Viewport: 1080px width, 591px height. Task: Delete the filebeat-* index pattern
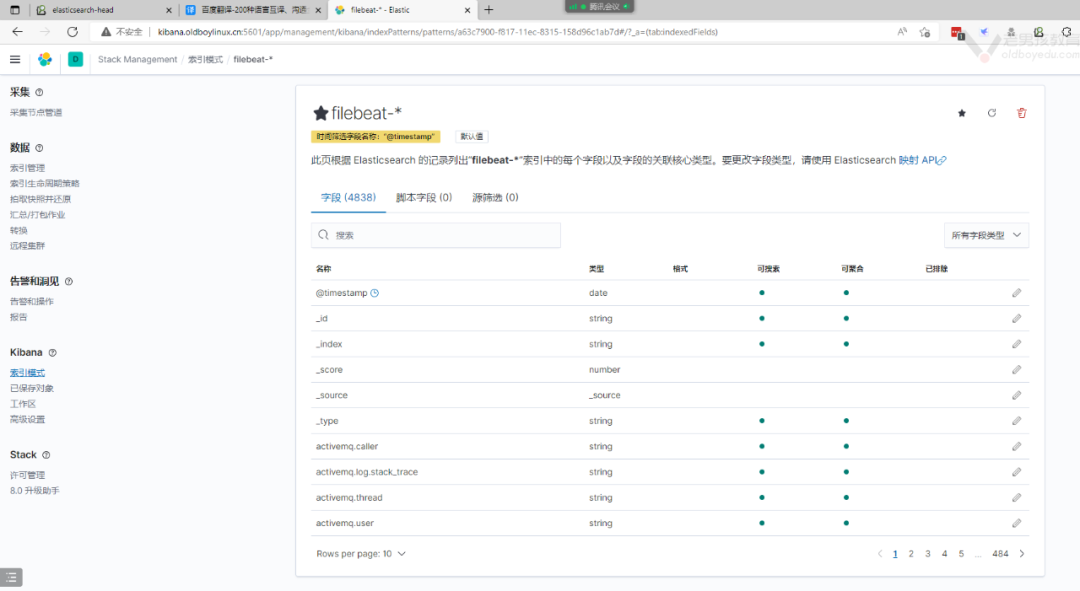1021,113
